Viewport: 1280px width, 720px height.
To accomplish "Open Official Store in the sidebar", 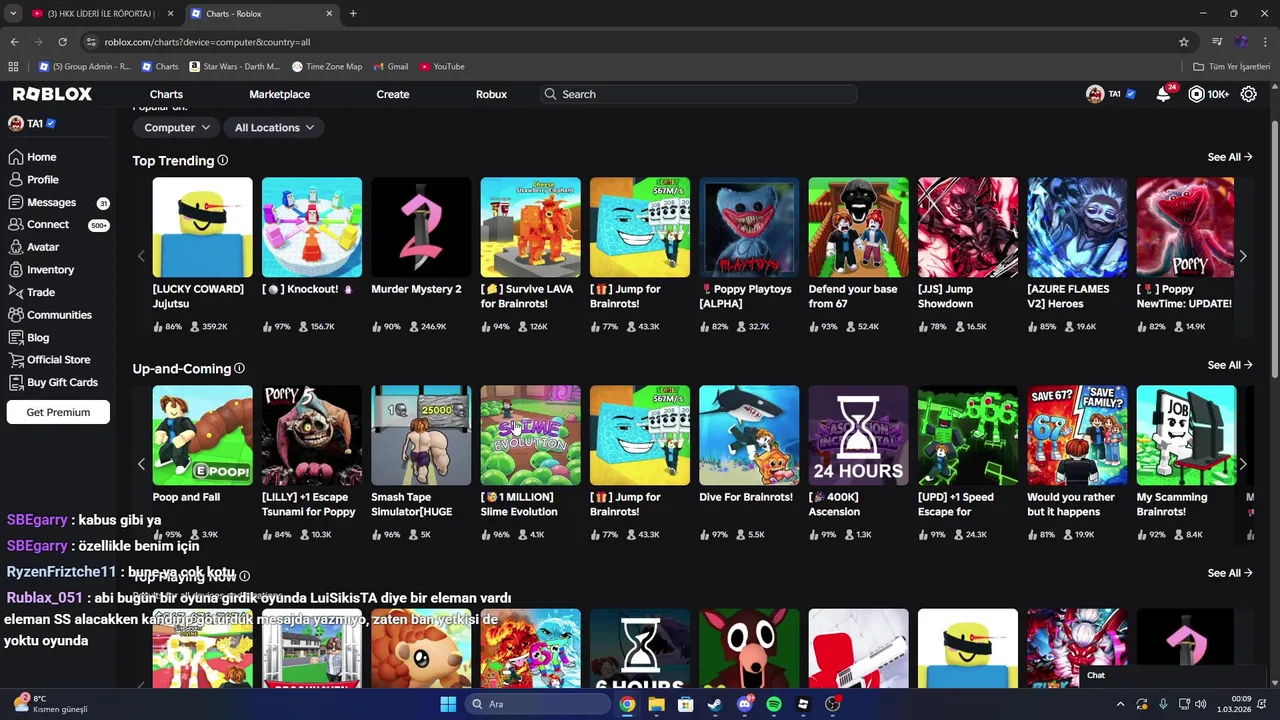I will 58,360.
